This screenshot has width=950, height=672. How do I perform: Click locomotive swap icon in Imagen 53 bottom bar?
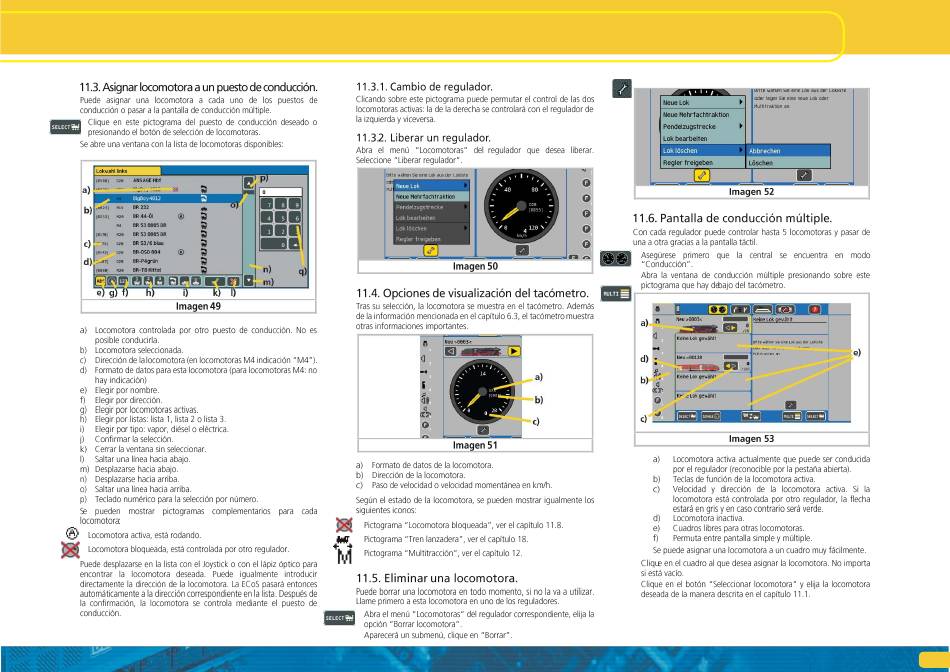pos(751,416)
